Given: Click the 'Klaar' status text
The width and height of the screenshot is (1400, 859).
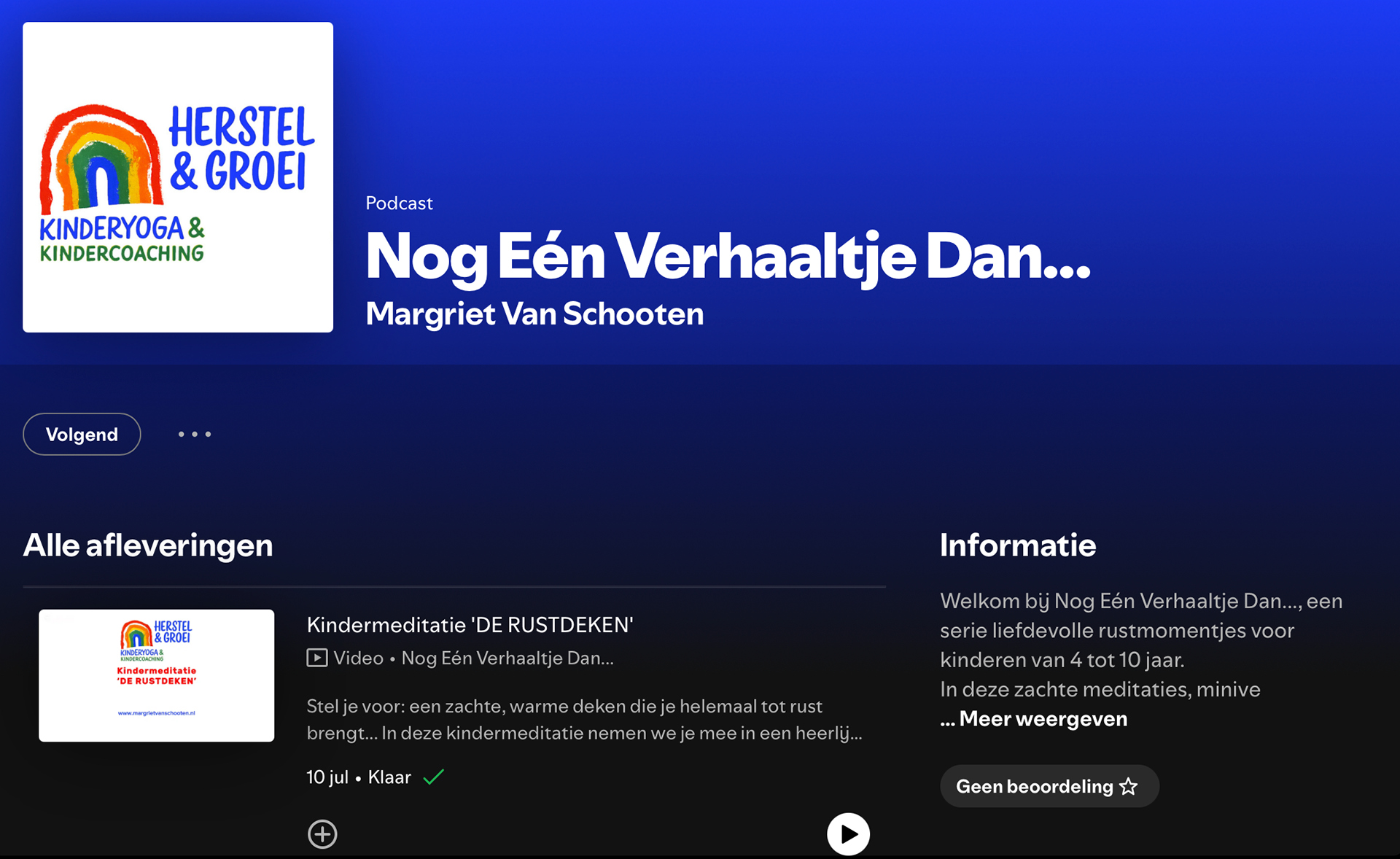Looking at the screenshot, I should [x=389, y=777].
